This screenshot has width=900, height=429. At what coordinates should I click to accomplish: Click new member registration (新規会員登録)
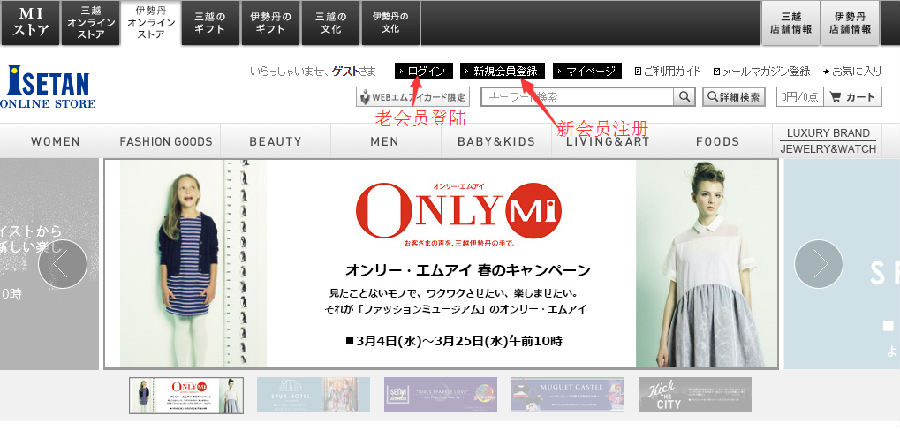point(503,71)
